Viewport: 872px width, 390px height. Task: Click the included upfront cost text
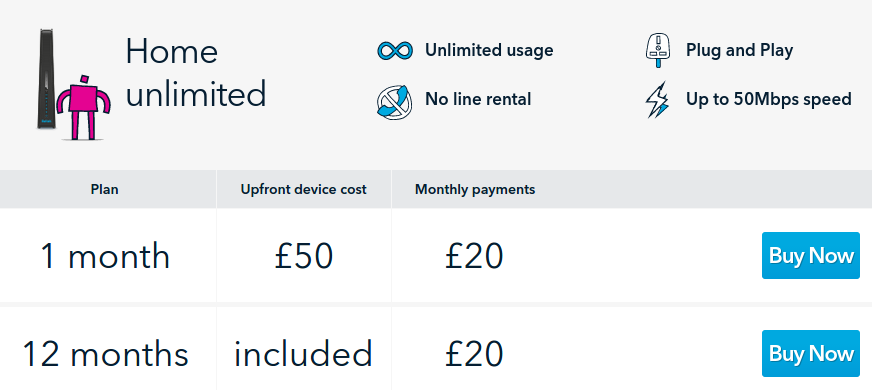[x=304, y=353]
